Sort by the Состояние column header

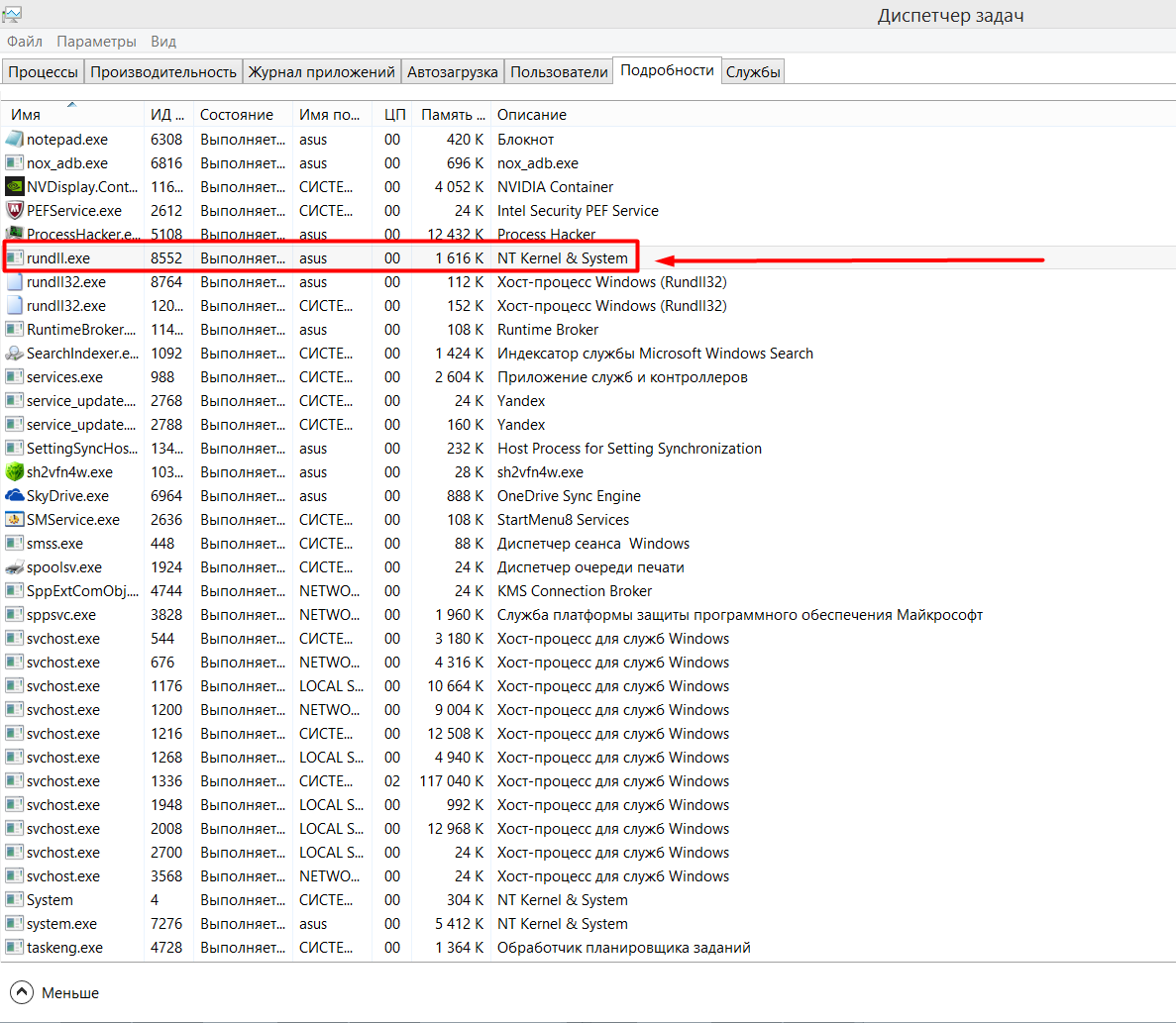tap(243, 114)
